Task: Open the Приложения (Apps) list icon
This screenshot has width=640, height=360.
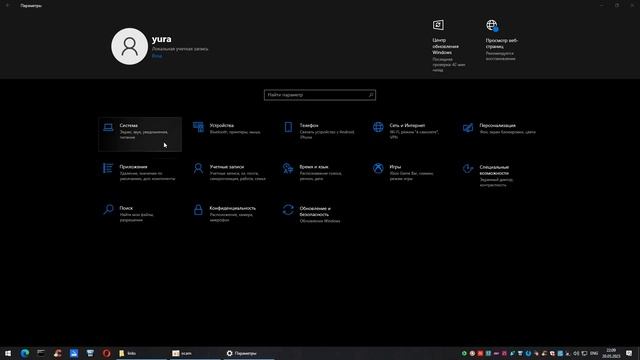Action: pos(108,168)
